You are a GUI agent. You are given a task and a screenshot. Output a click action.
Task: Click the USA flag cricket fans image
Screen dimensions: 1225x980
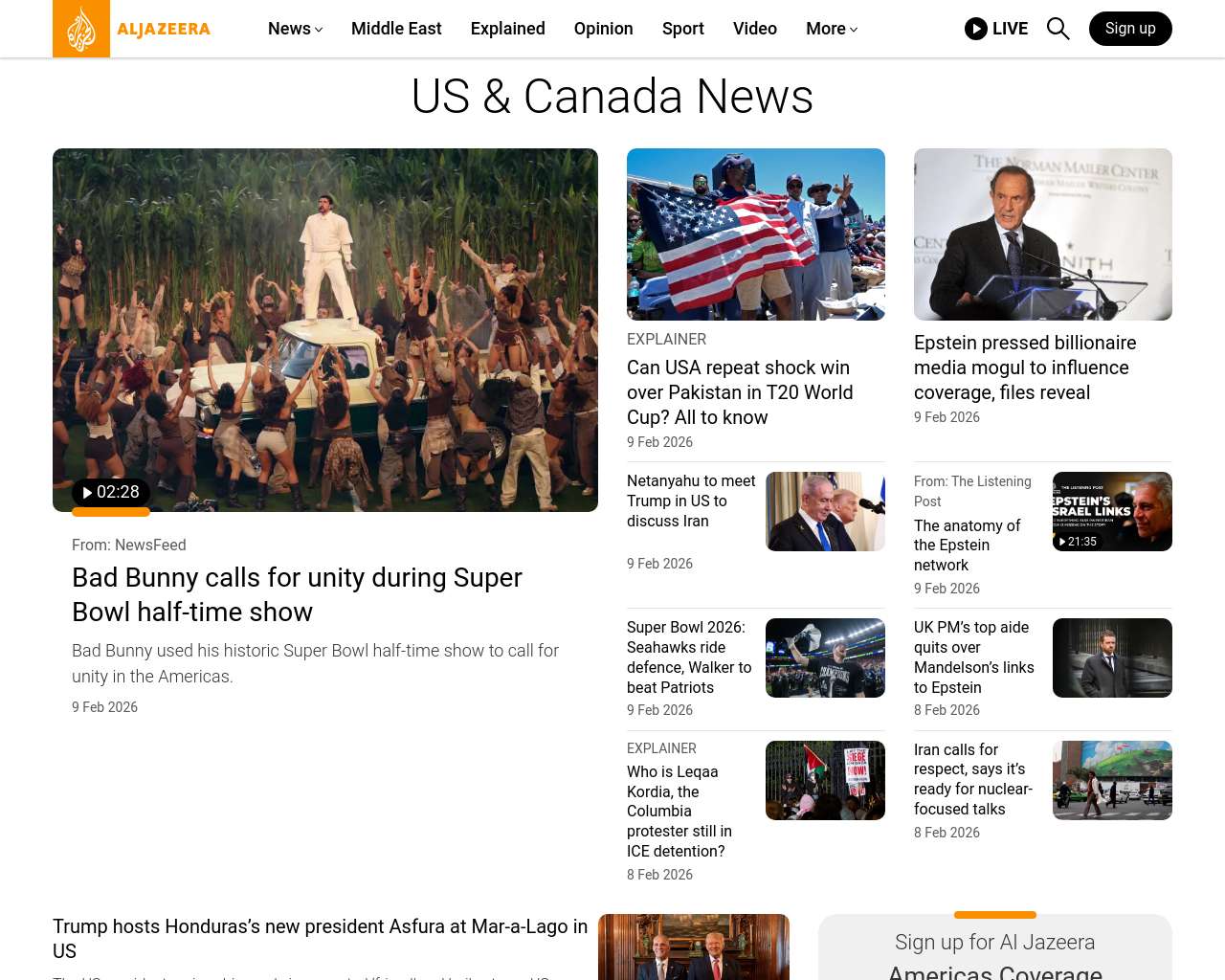[755, 234]
